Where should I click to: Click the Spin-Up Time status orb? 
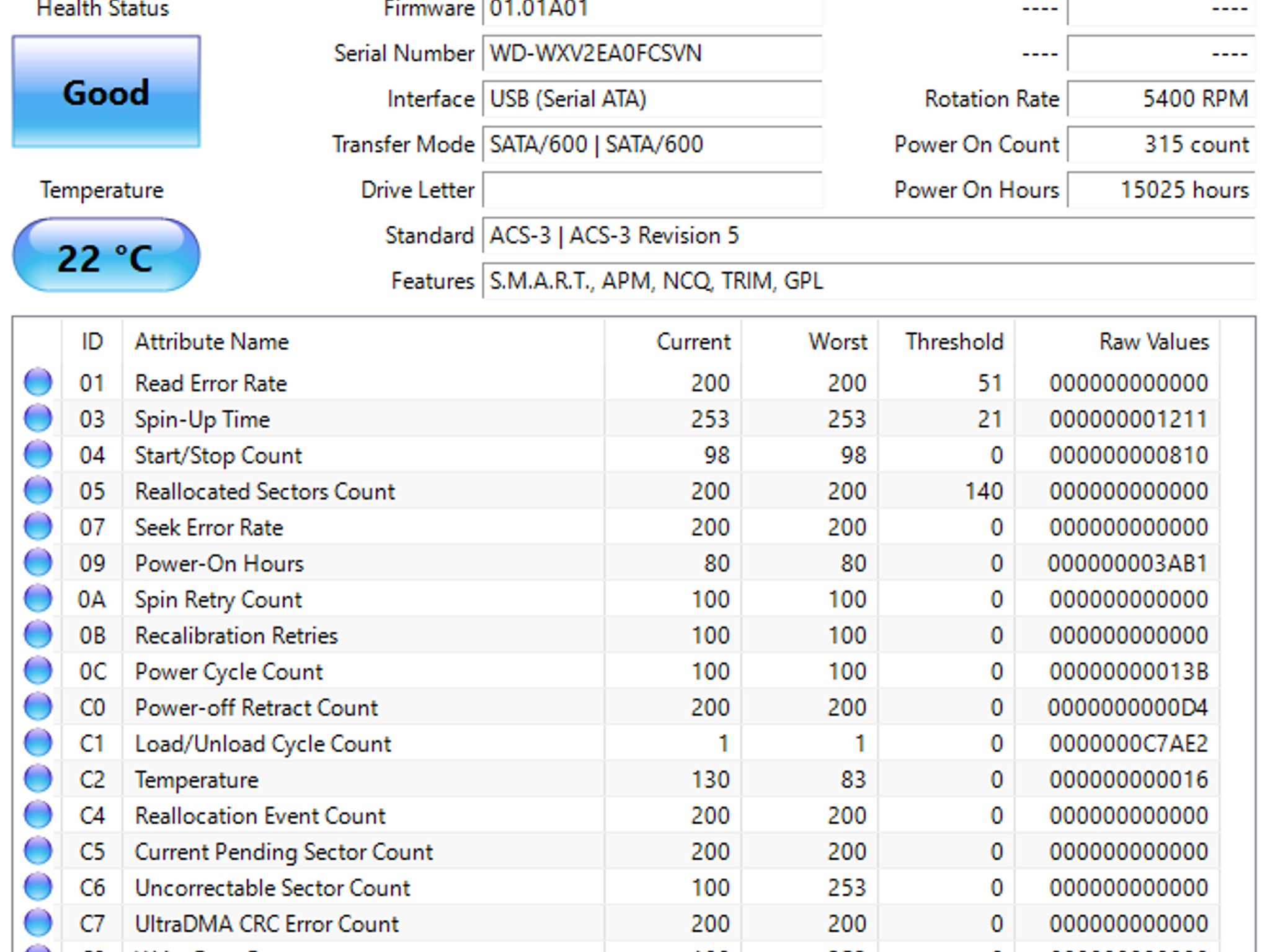[38, 418]
